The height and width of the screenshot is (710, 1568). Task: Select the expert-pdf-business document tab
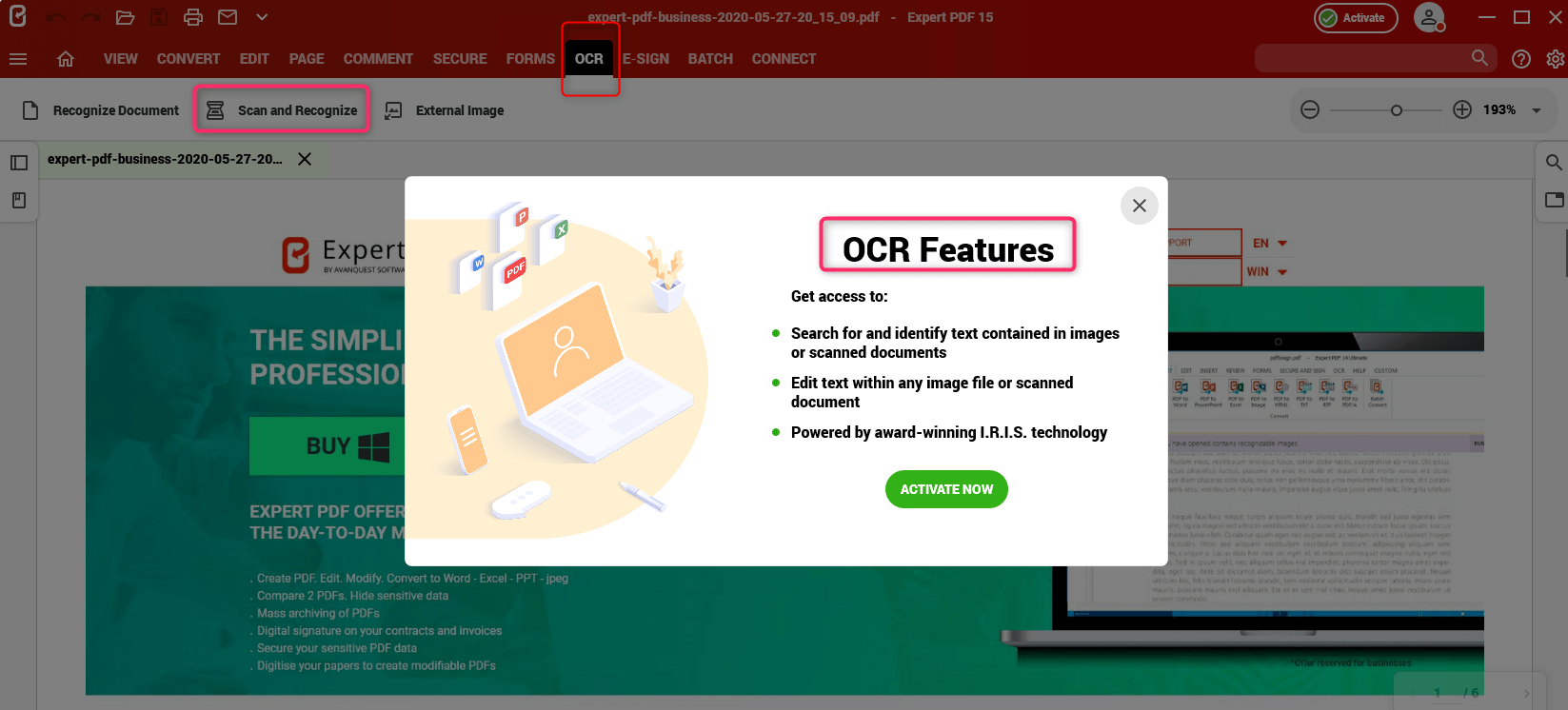coord(165,159)
